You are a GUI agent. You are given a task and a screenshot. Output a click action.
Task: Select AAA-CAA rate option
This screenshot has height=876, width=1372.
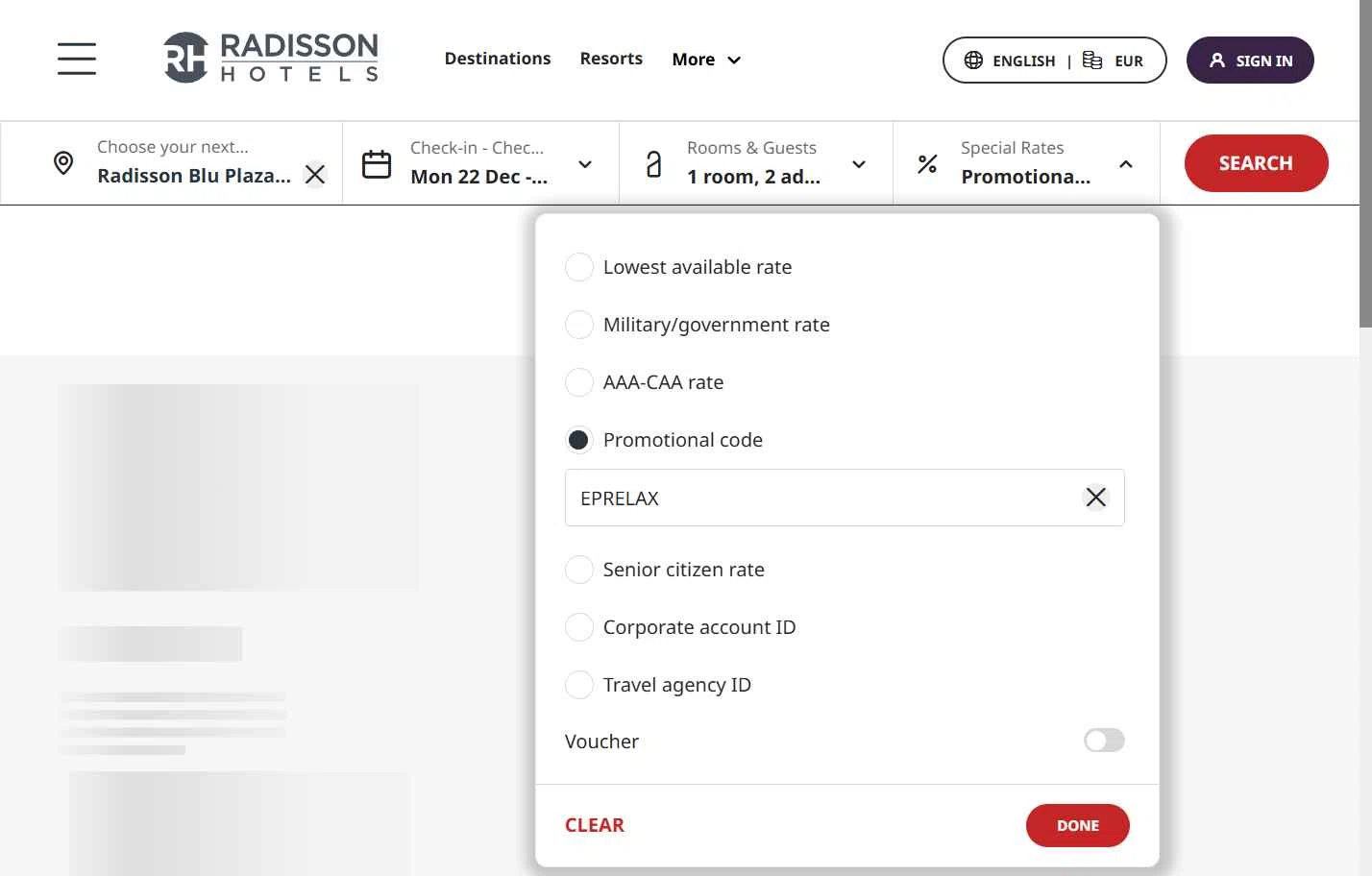coord(579,382)
